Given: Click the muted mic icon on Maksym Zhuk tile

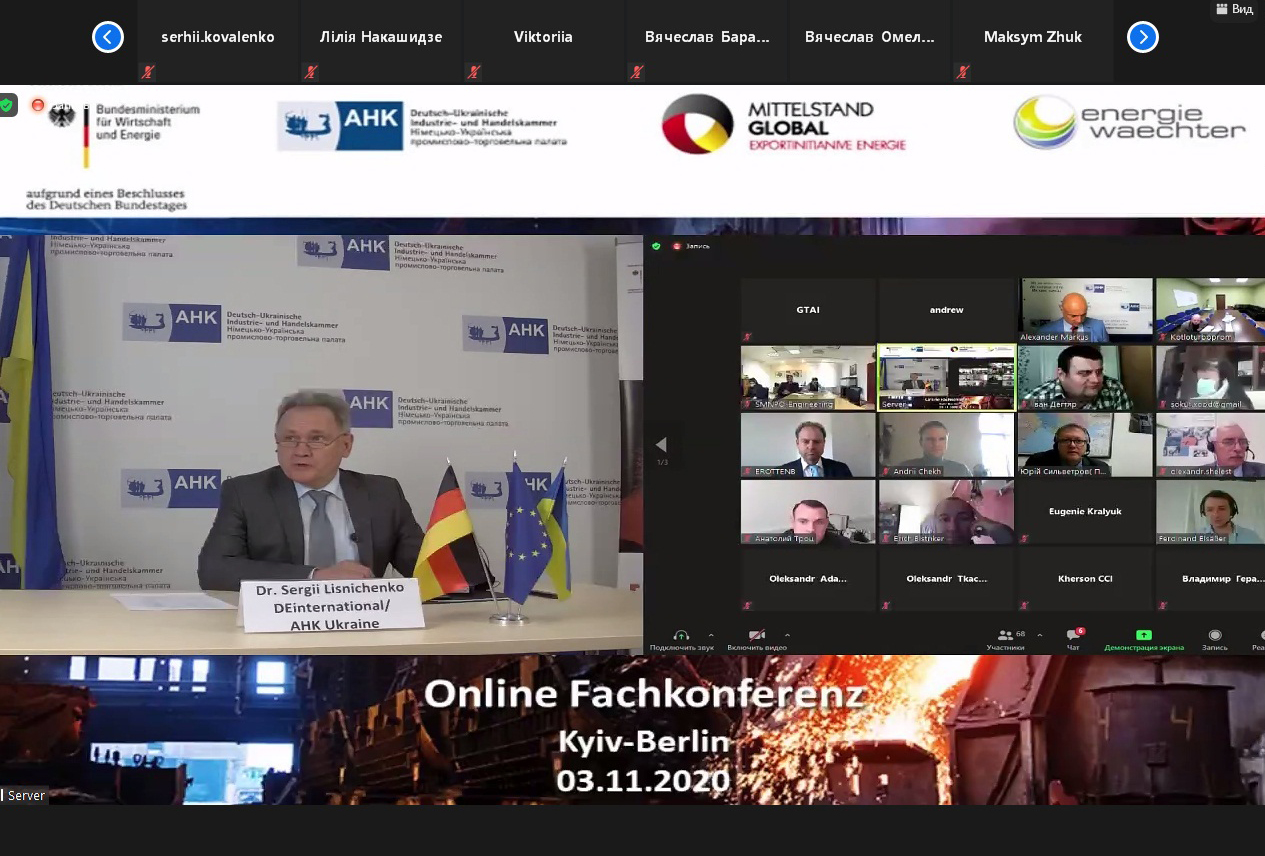Looking at the screenshot, I should 962,72.
